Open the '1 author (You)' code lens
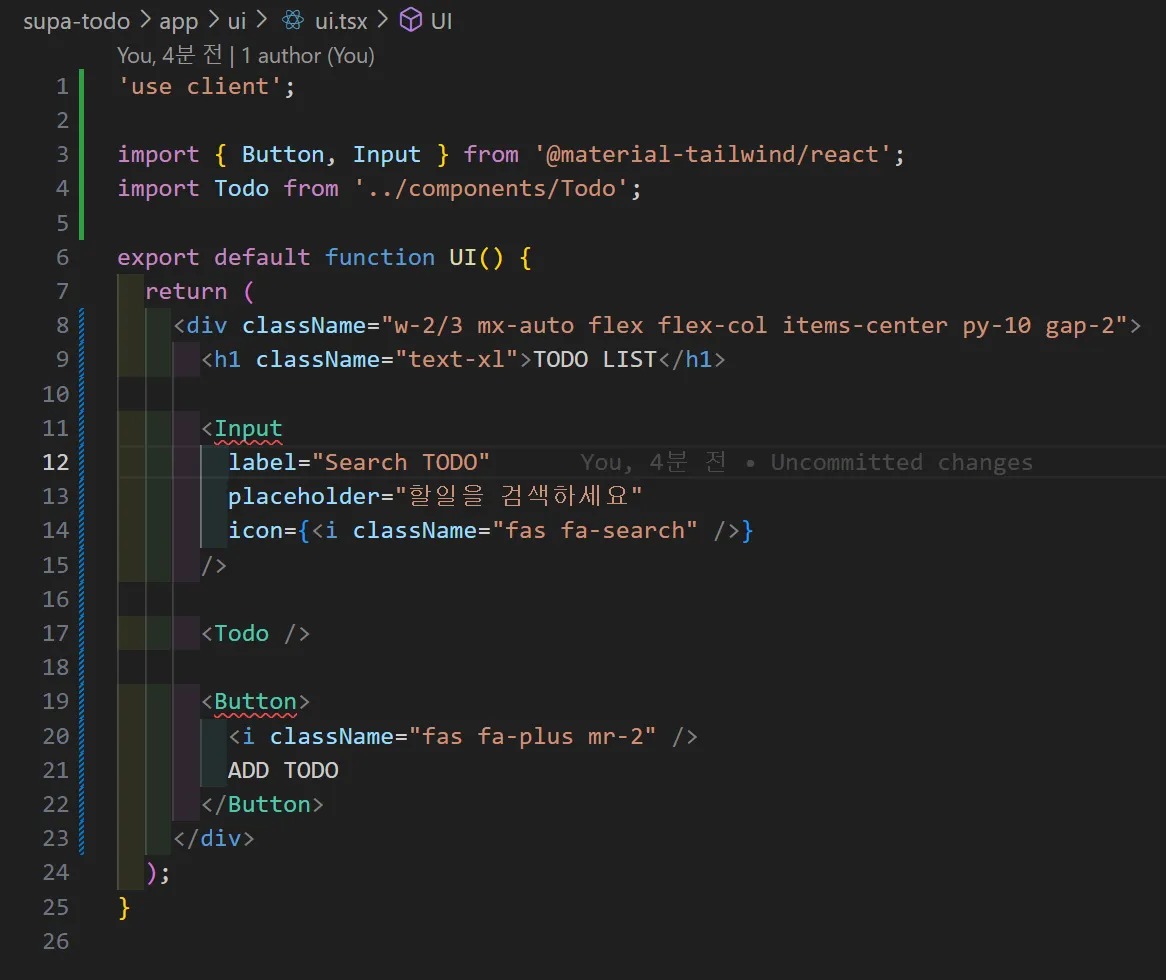Image resolution: width=1166 pixels, height=980 pixels. [308, 56]
